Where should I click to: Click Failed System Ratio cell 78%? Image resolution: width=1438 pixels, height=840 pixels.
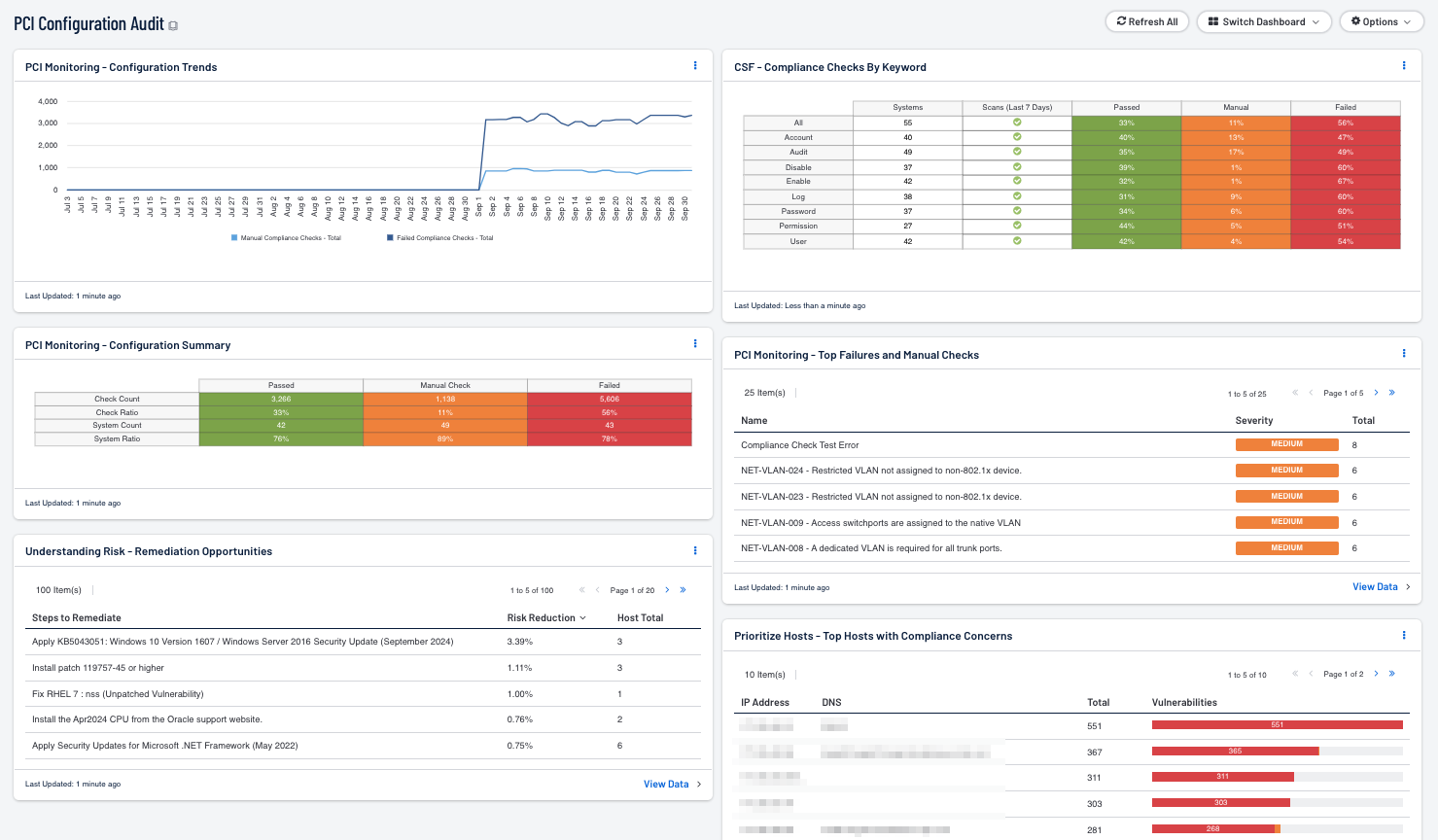click(610, 438)
